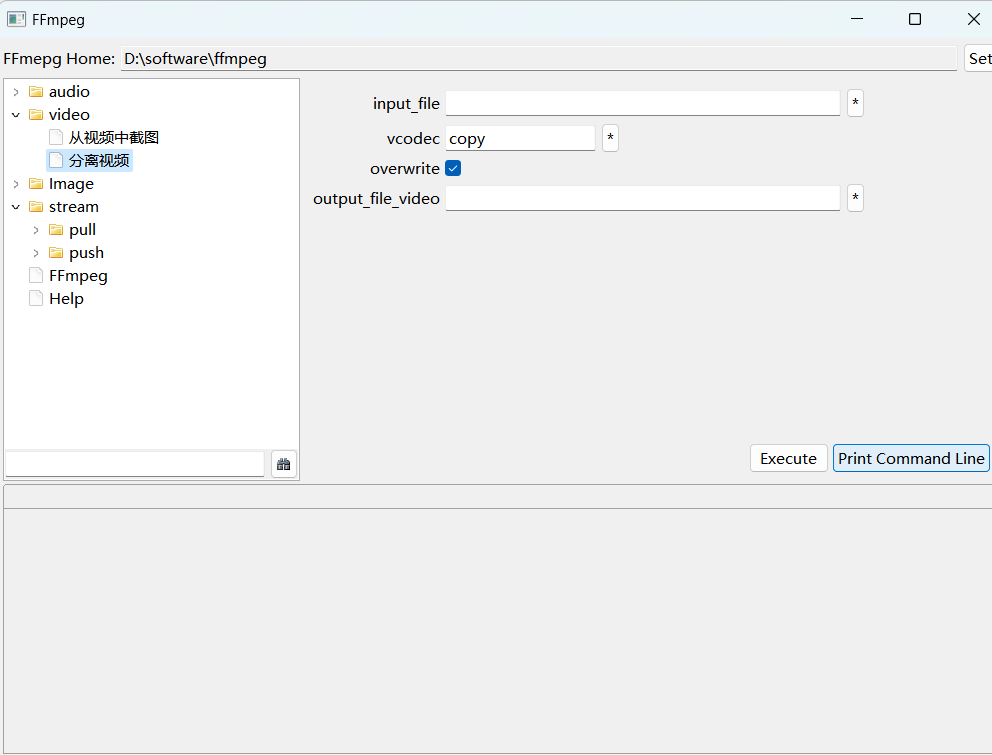Minimize the FFmpeg window
Image resolution: width=992 pixels, height=755 pixels.
[857, 19]
